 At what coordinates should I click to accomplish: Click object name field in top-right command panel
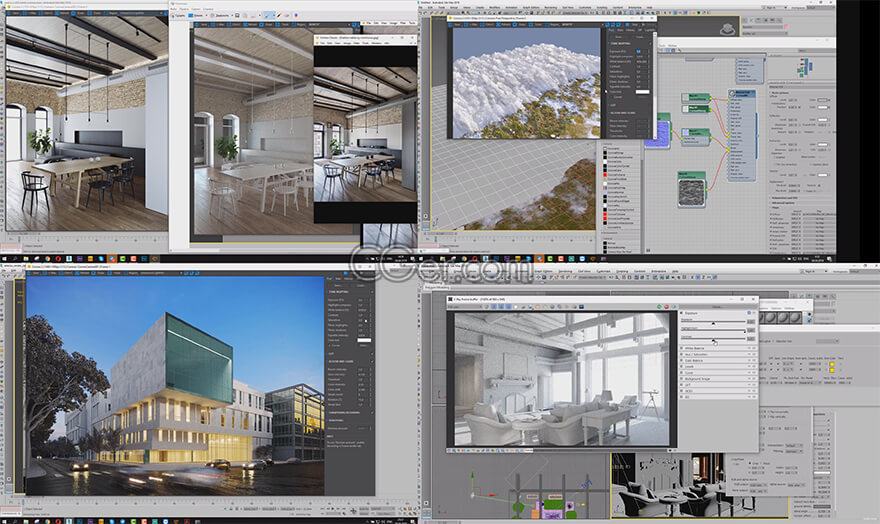762,27
